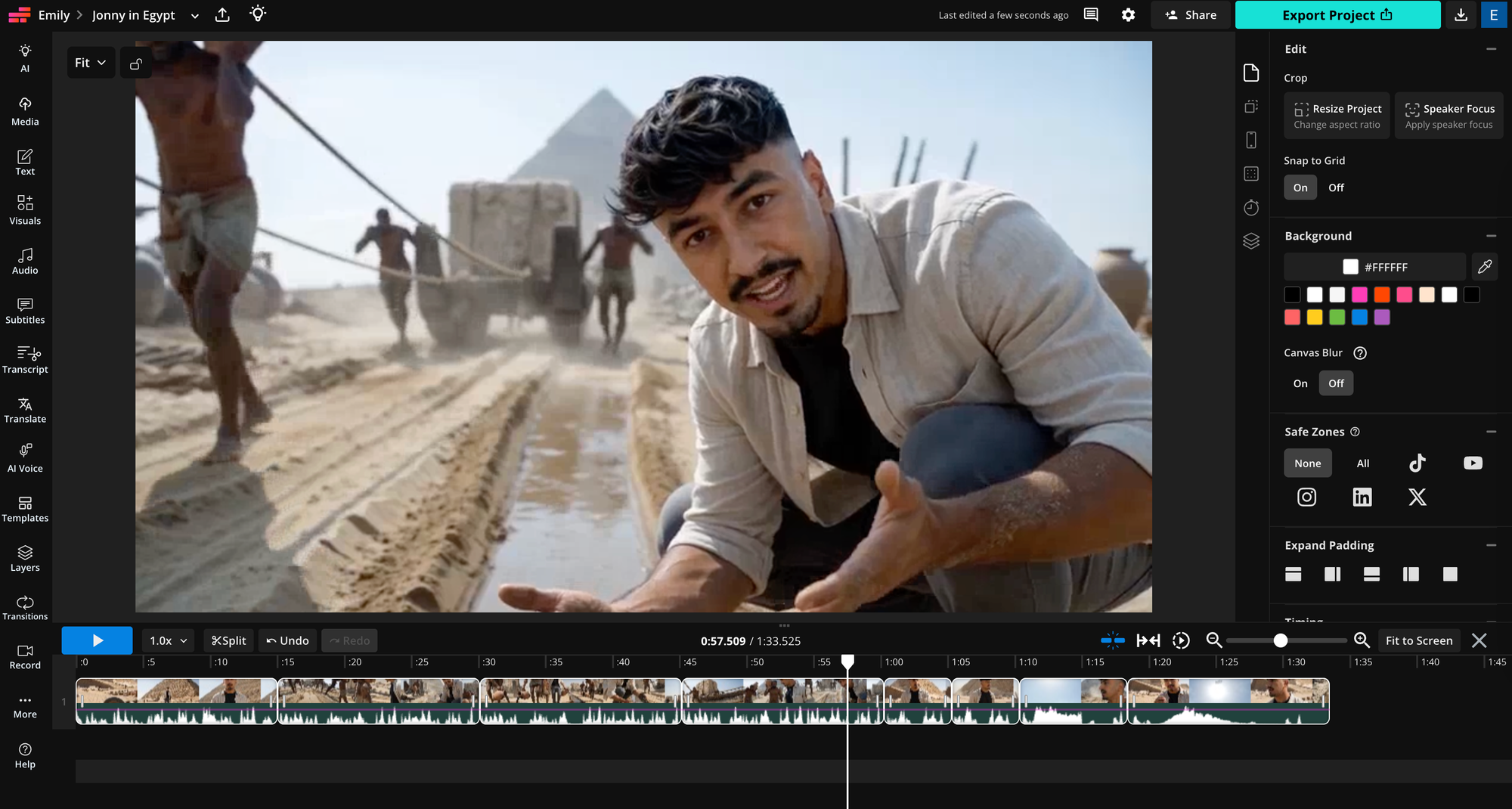Click the Share button
The height and width of the screenshot is (809, 1512).
[1191, 15]
